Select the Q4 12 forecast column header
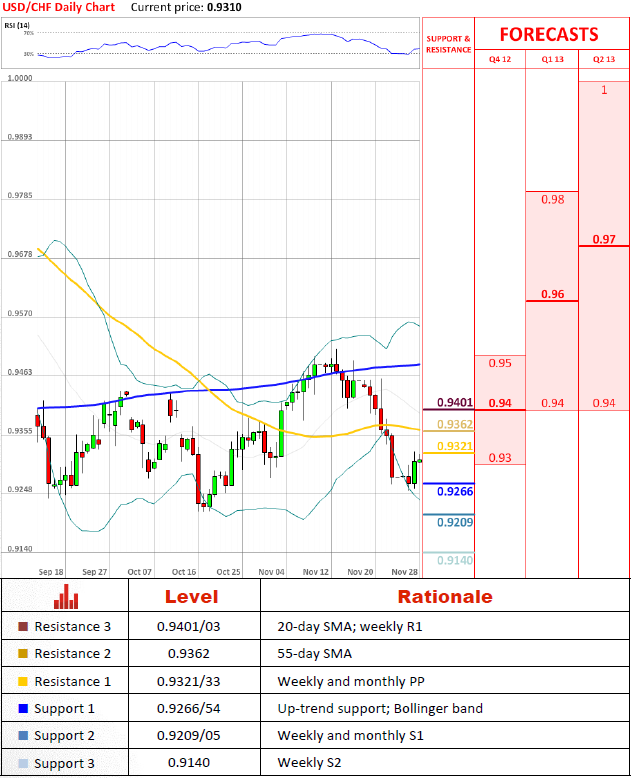632x778 pixels. 500,59
